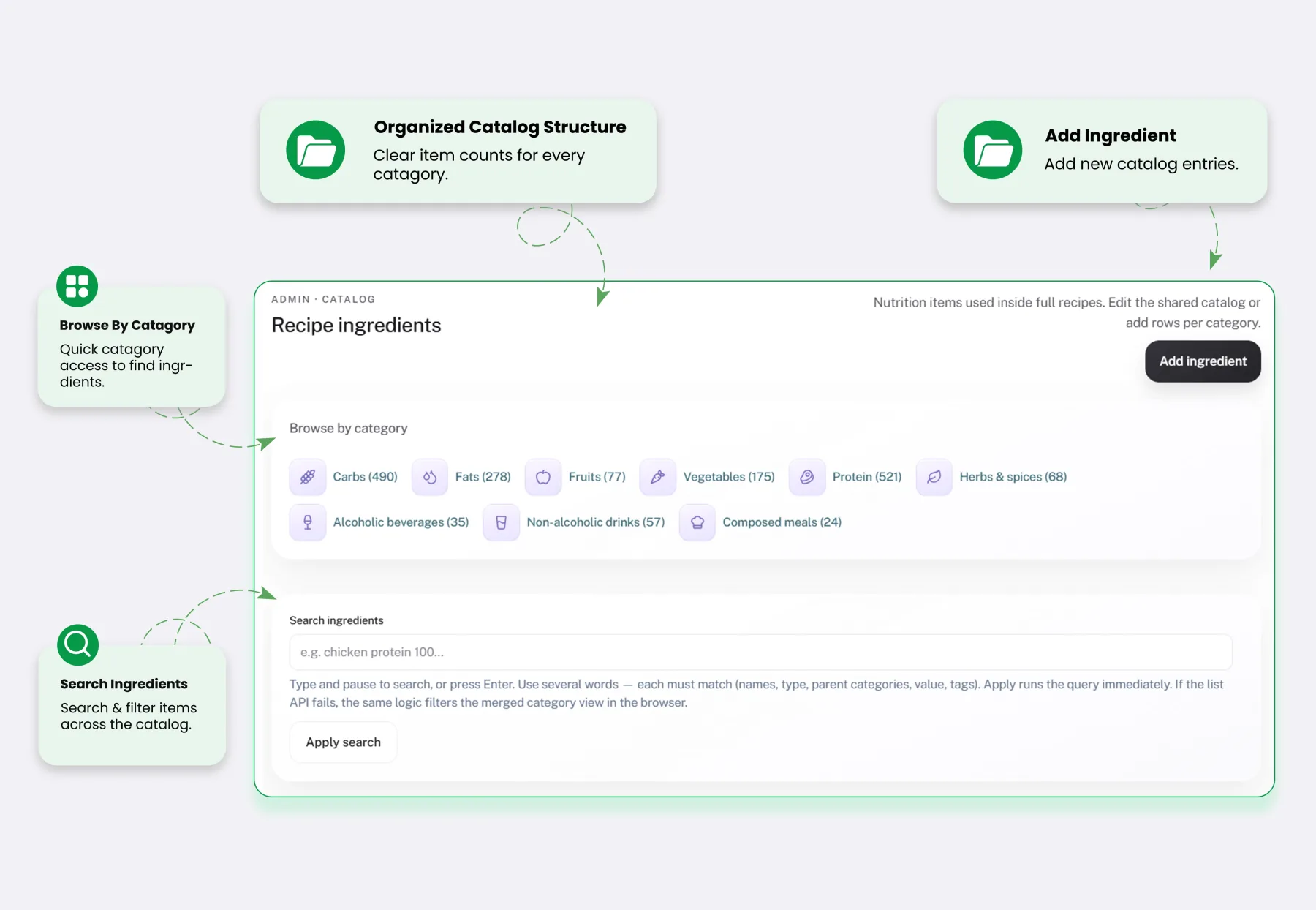Focus the Search ingredients text field

tap(760, 652)
